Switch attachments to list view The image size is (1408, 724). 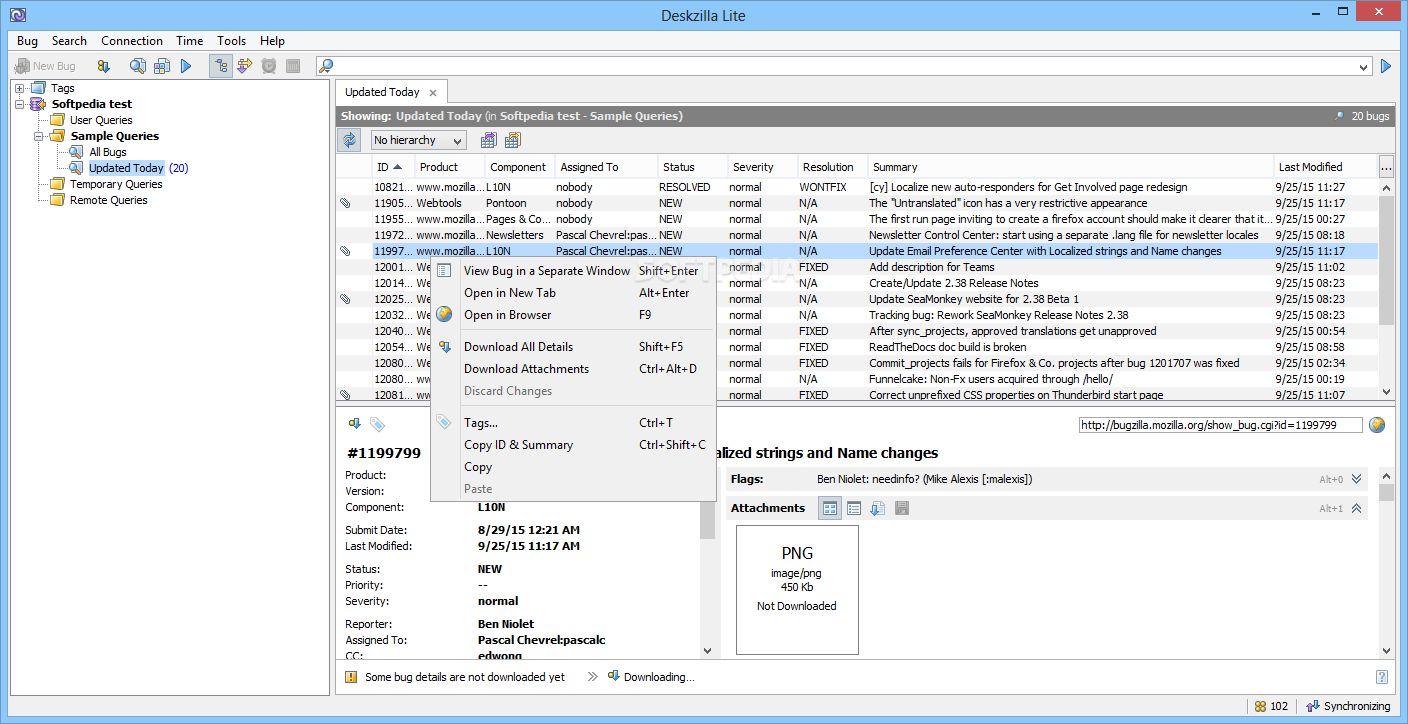(x=854, y=509)
